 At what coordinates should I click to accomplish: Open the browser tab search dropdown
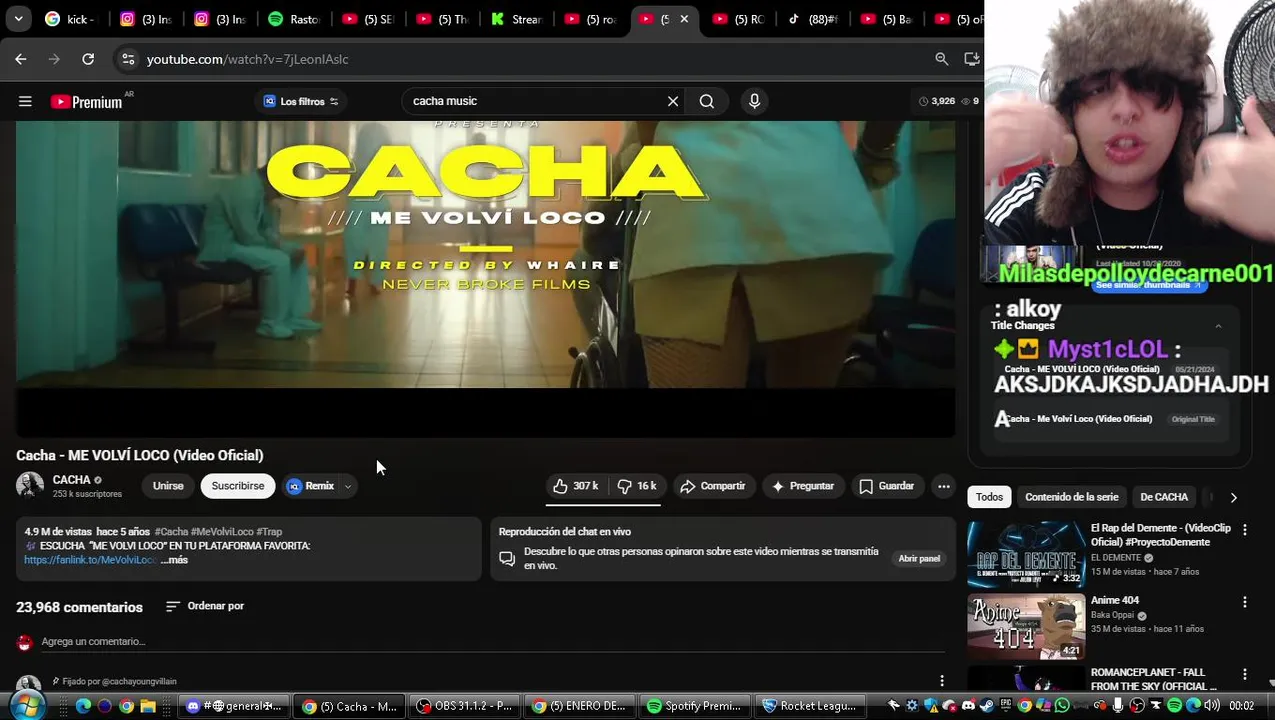(18, 18)
